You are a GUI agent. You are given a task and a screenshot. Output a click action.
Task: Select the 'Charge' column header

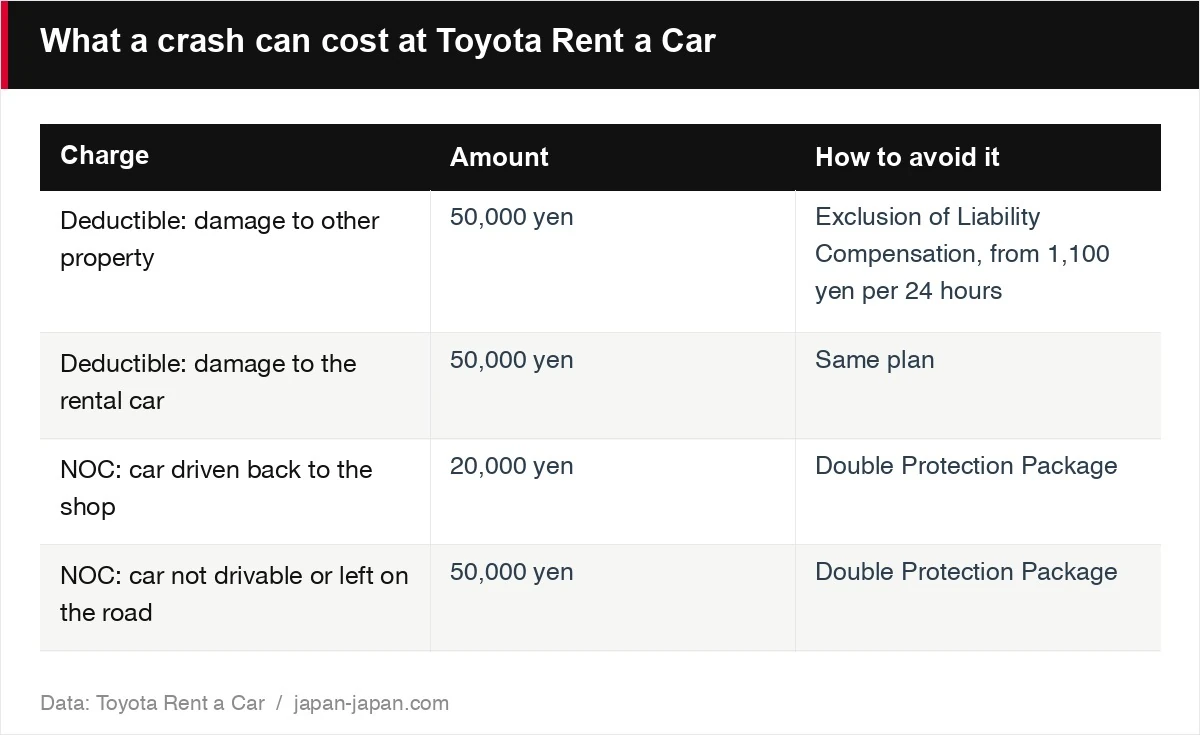[235, 156]
